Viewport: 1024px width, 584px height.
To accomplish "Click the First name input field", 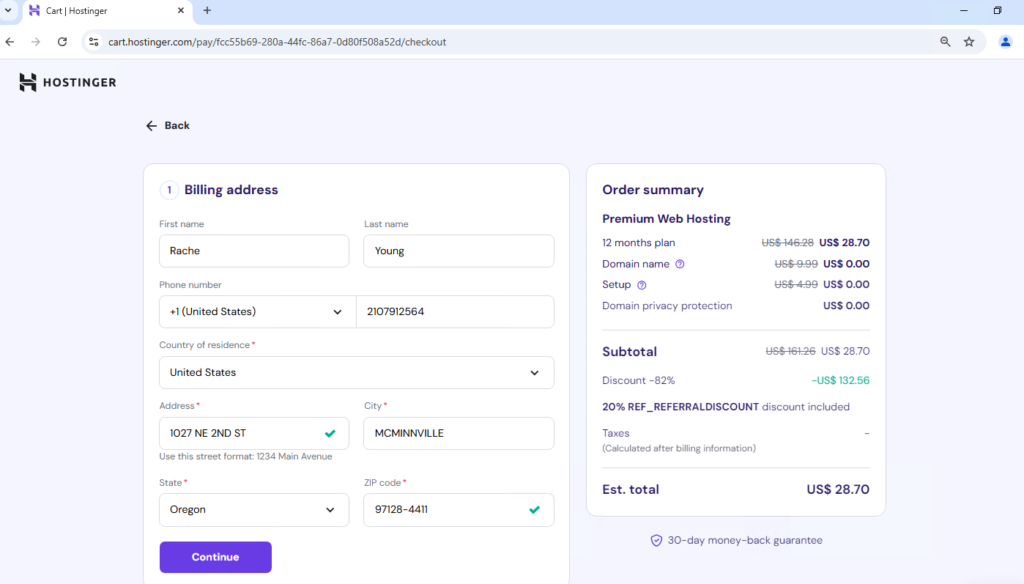I will pos(254,251).
